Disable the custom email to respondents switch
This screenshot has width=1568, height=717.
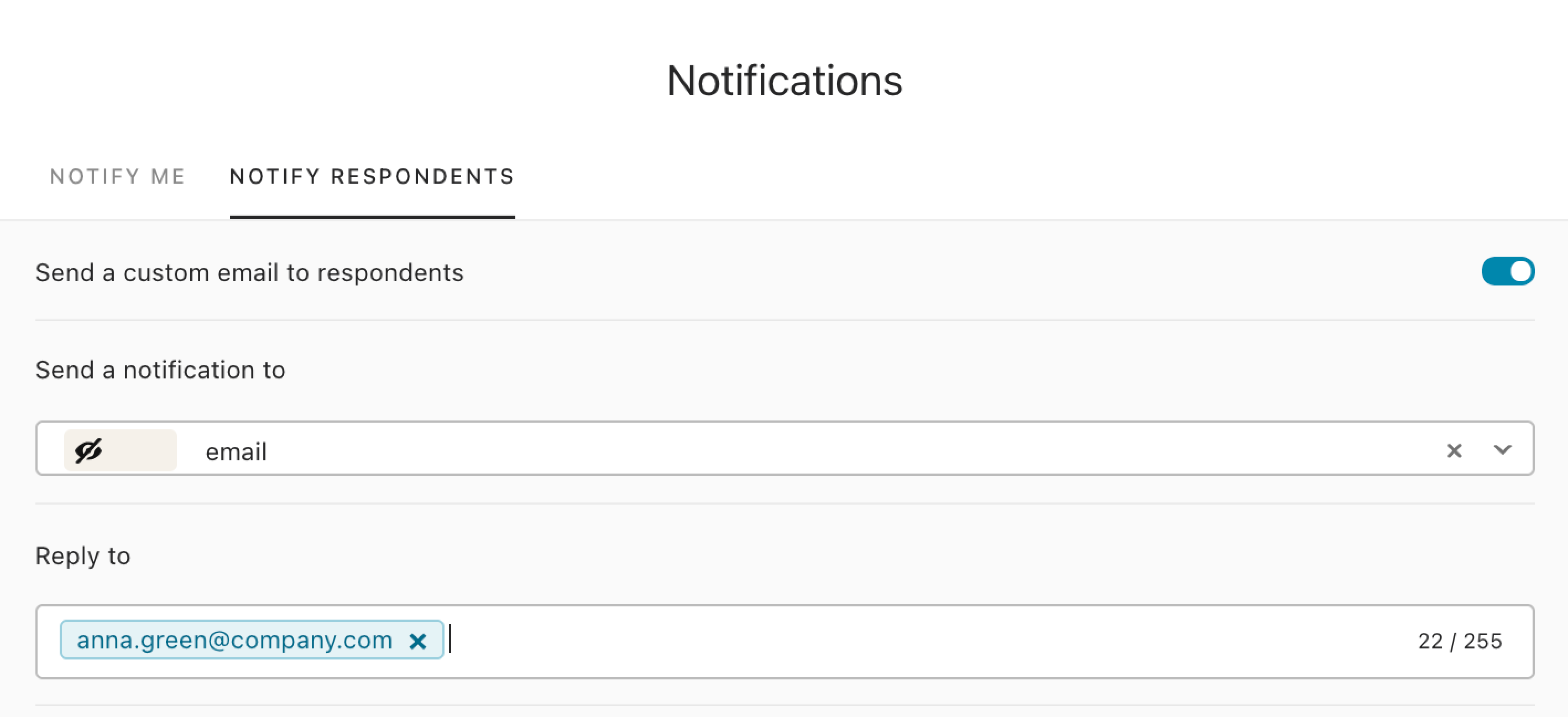[1508, 271]
